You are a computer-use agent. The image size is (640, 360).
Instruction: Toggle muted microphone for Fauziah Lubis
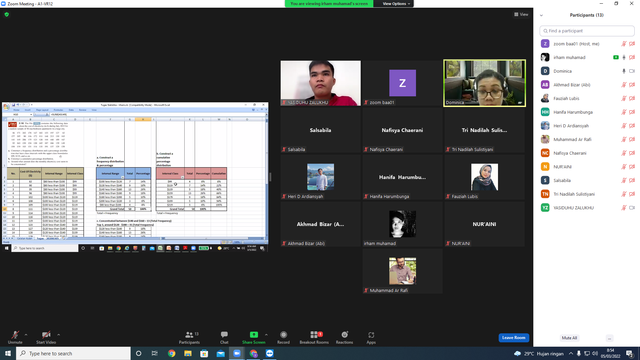[x=624, y=98]
